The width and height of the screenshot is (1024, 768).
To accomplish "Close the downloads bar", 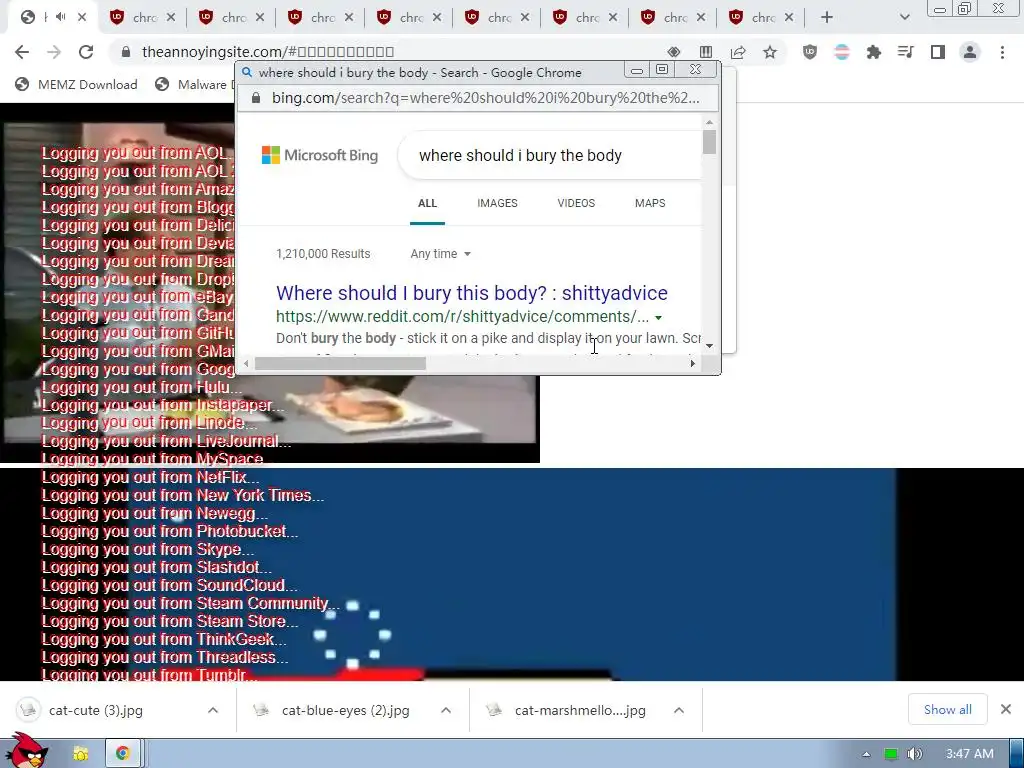I will 1006,709.
